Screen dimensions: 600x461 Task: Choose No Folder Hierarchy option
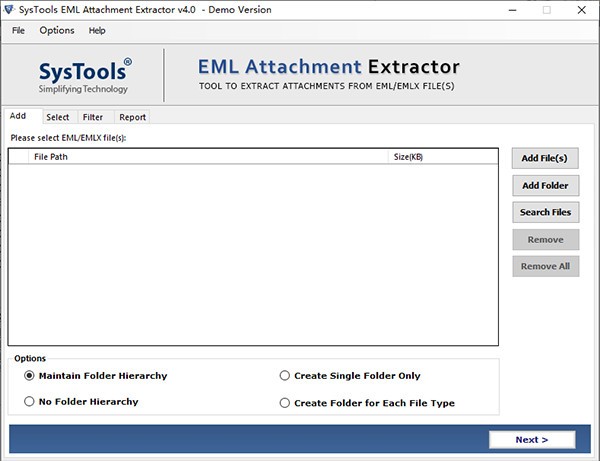[x=30, y=401]
